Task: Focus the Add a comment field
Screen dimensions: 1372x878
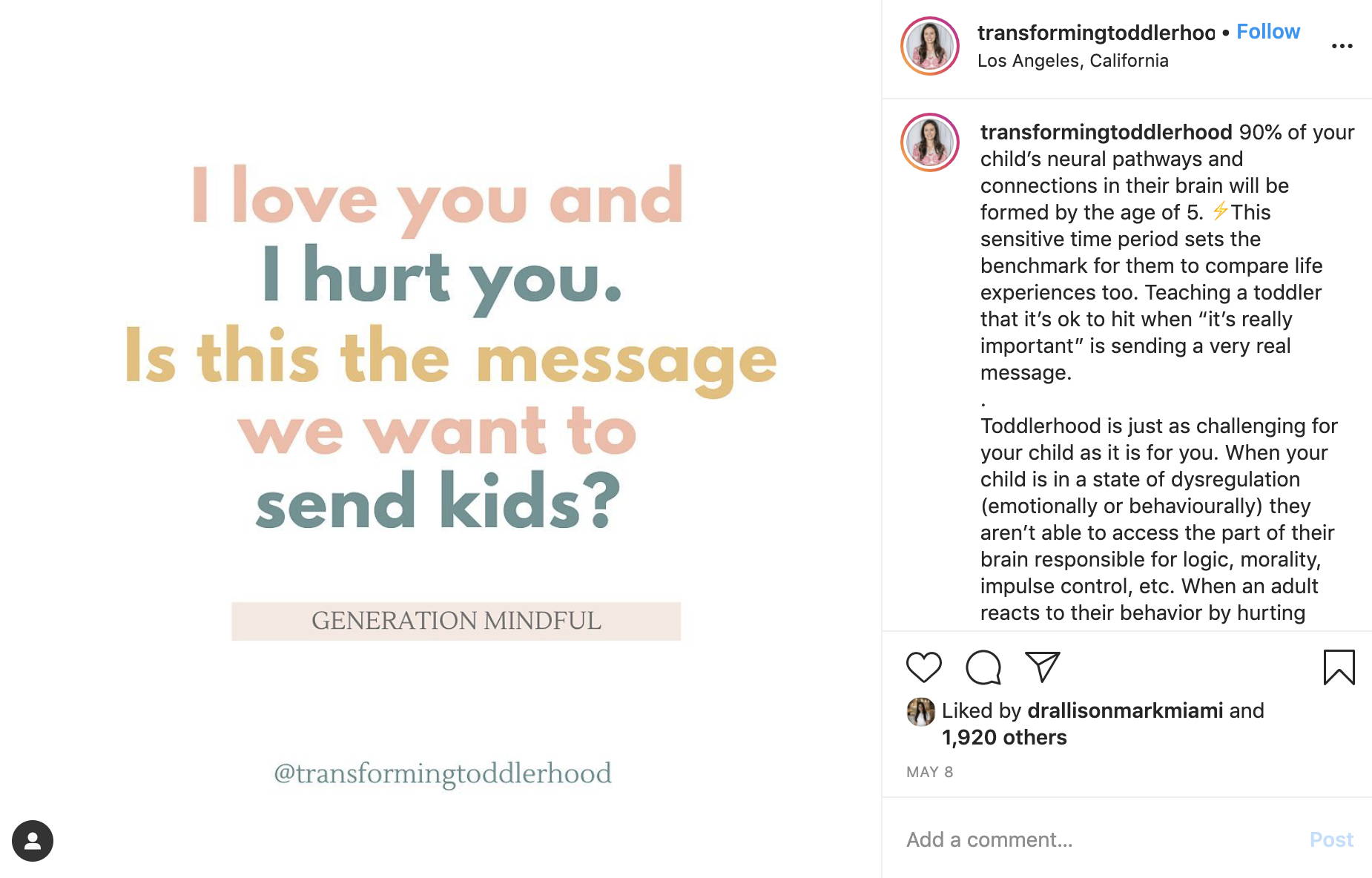Action: (1098, 839)
